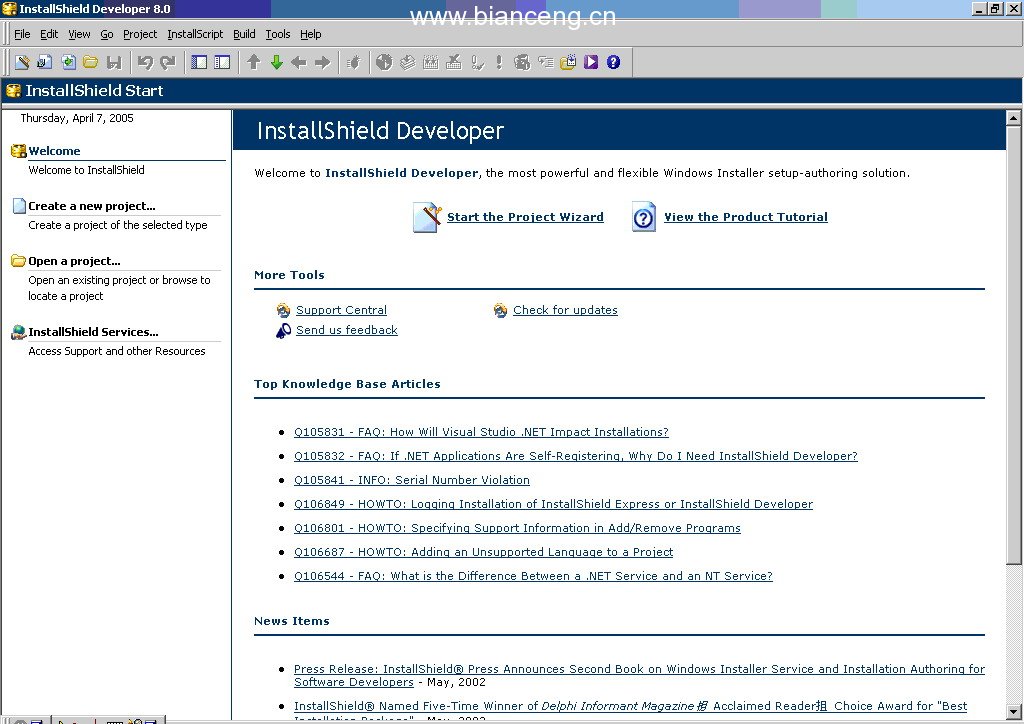Click the right arrow navigation icon

(x=323, y=62)
